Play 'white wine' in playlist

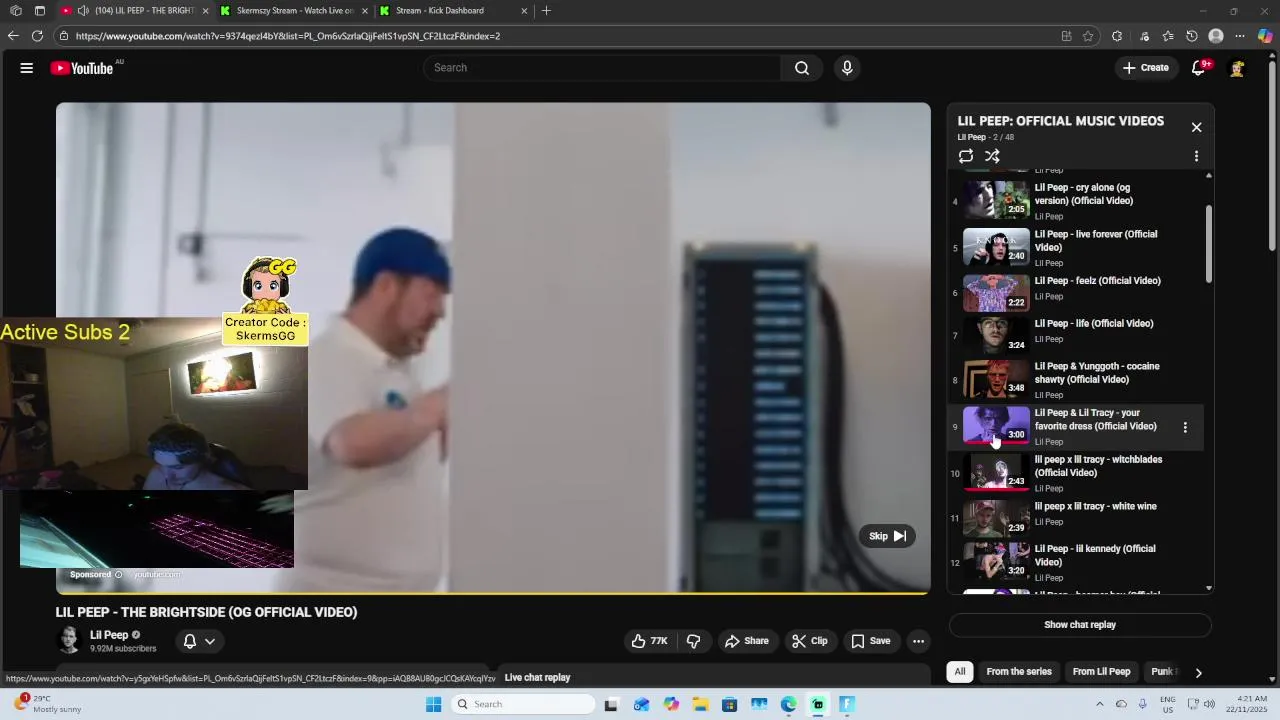[x=1077, y=518]
